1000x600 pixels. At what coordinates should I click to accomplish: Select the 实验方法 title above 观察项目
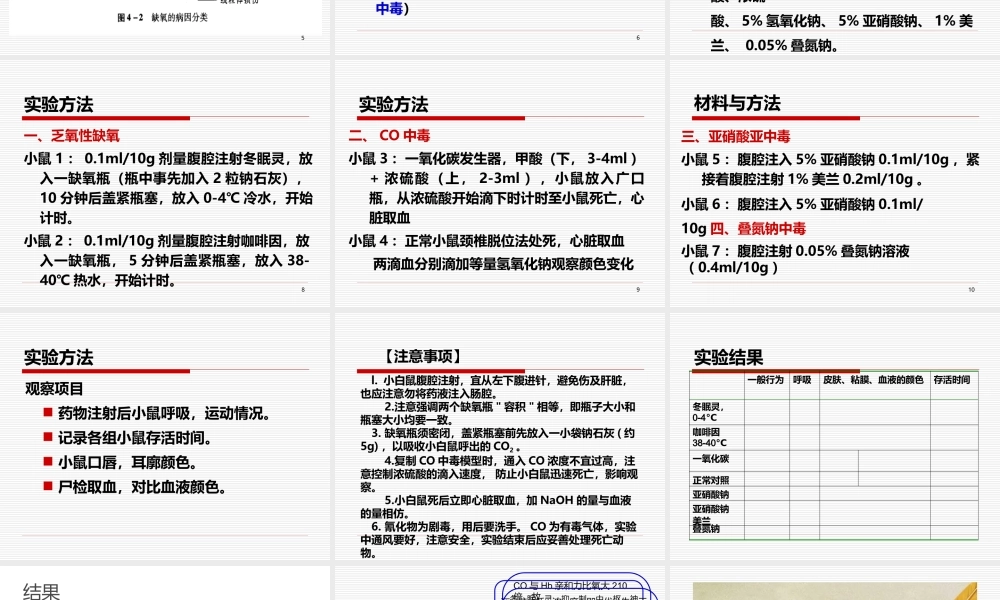pyautogui.click(x=59, y=358)
